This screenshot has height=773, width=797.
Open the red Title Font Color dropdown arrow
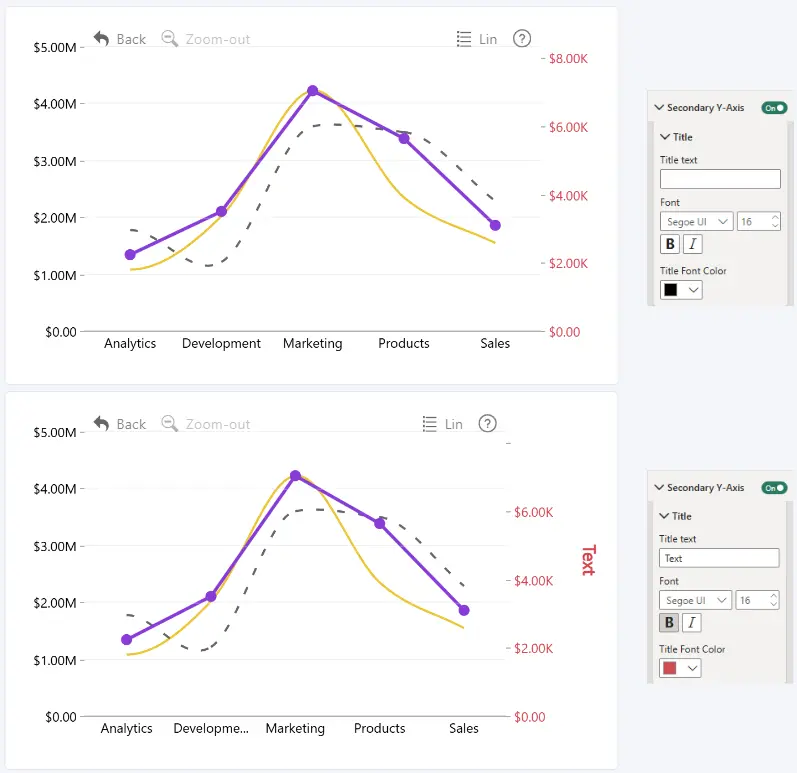coord(692,668)
